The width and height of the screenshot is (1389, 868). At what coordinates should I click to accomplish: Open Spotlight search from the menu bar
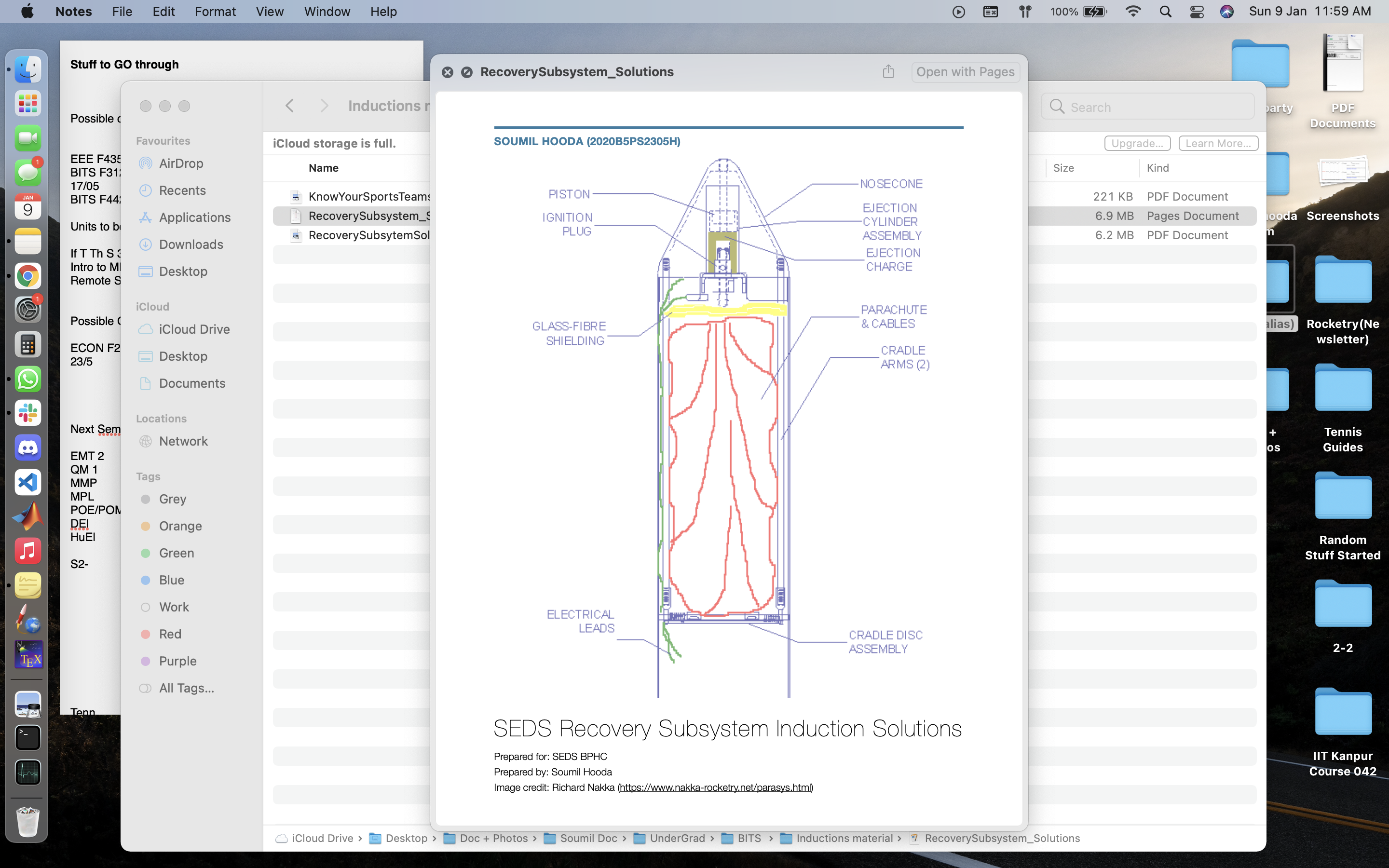[1165, 12]
